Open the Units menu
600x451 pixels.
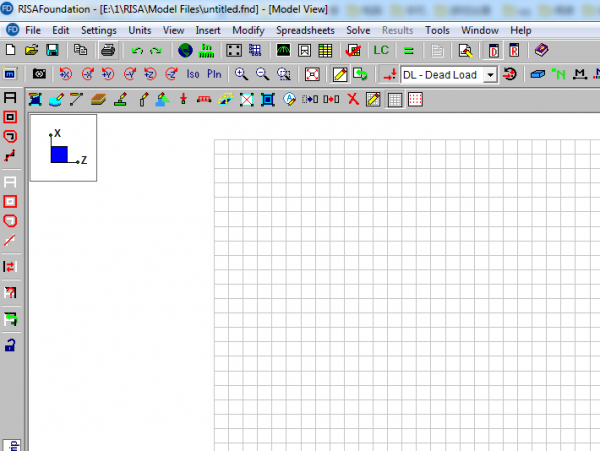coord(140,30)
